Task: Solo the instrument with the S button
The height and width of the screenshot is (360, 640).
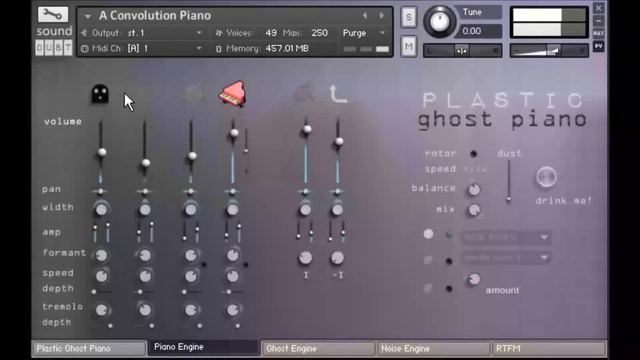Action: tap(409, 17)
